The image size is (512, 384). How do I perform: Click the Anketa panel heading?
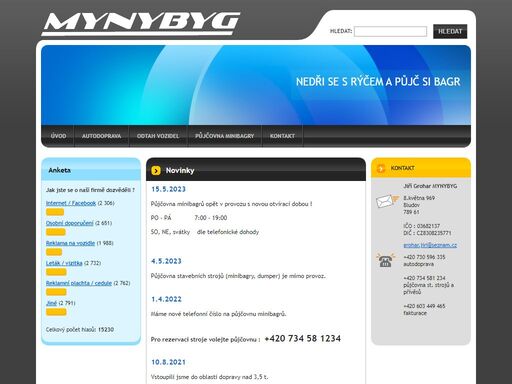[60, 170]
